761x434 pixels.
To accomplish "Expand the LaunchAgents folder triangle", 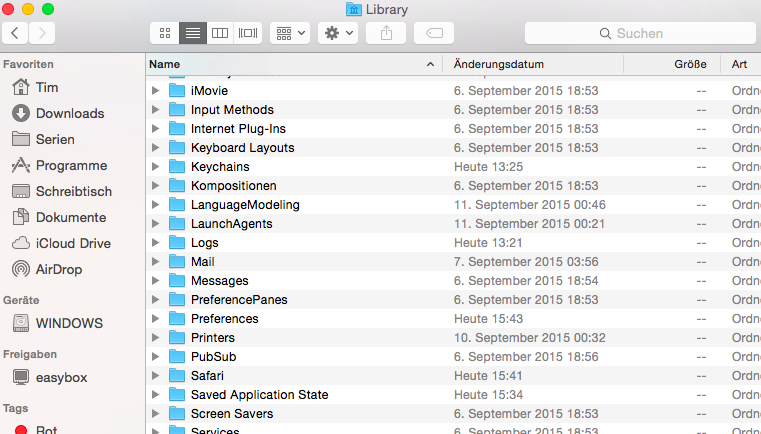I will click(155, 224).
